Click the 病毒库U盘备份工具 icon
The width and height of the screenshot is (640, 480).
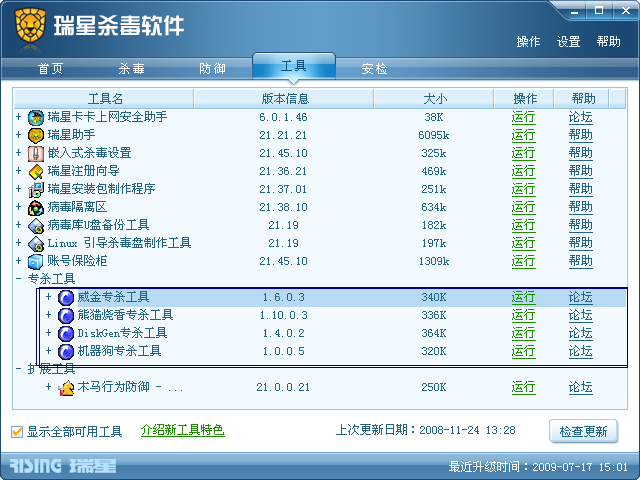coord(36,225)
